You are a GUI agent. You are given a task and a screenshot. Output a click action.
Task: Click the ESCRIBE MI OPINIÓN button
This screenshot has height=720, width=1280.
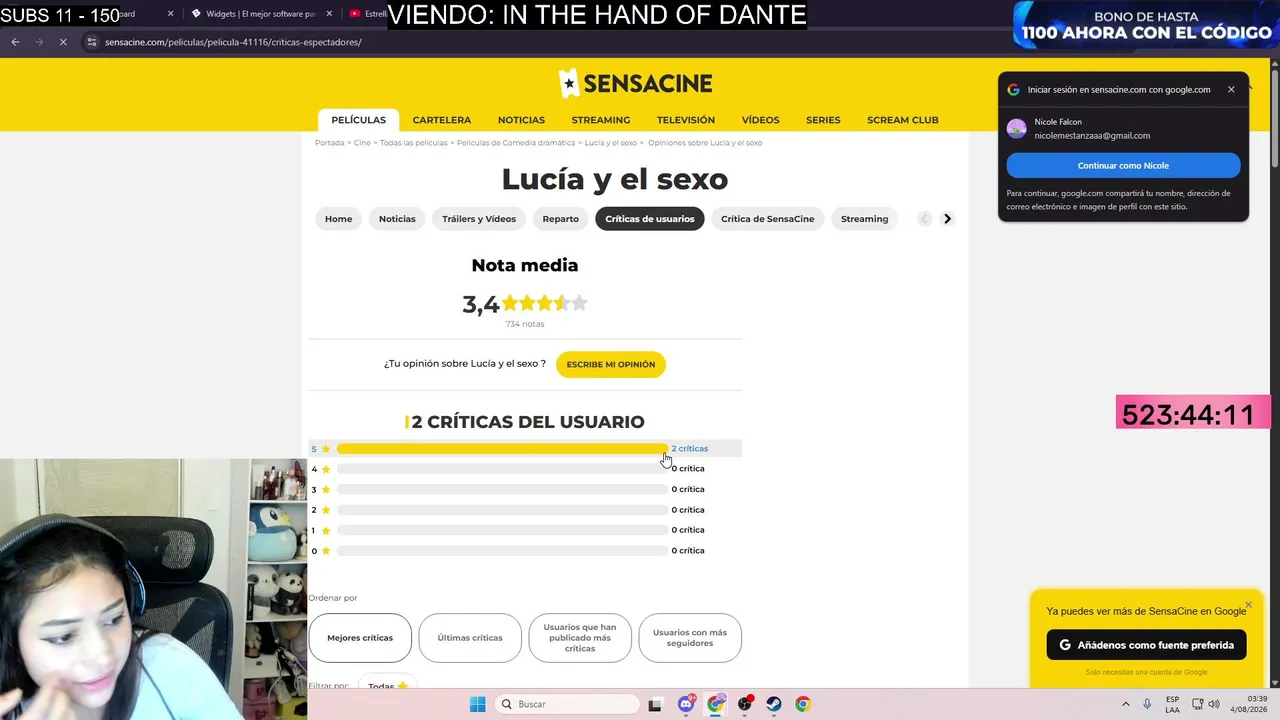(611, 364)
